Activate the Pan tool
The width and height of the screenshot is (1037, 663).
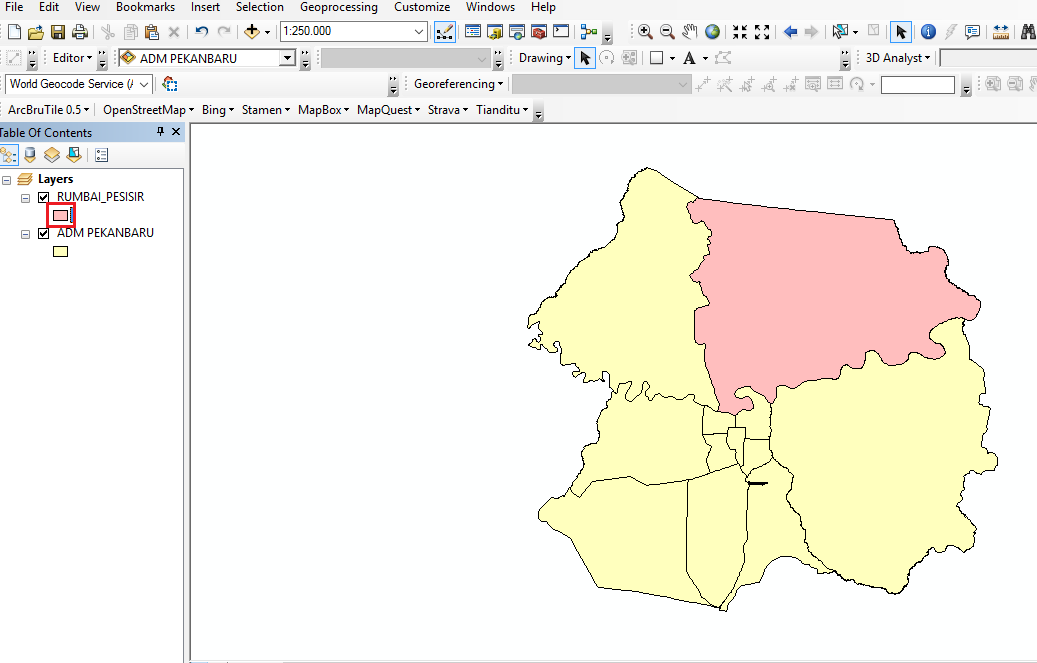pyautogui.click(x=689, y=31)
